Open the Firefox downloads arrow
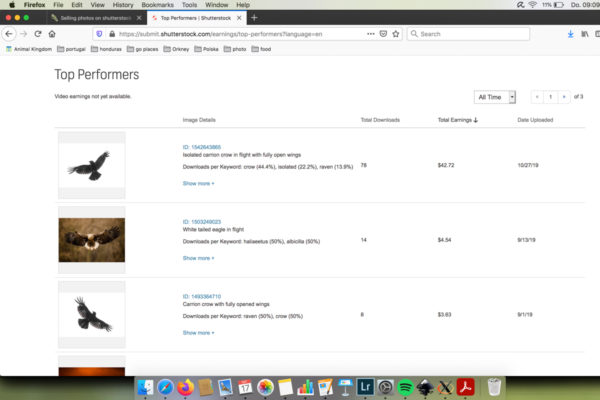The height and width of the screenshot is (400, 600). tap(571, 34)
